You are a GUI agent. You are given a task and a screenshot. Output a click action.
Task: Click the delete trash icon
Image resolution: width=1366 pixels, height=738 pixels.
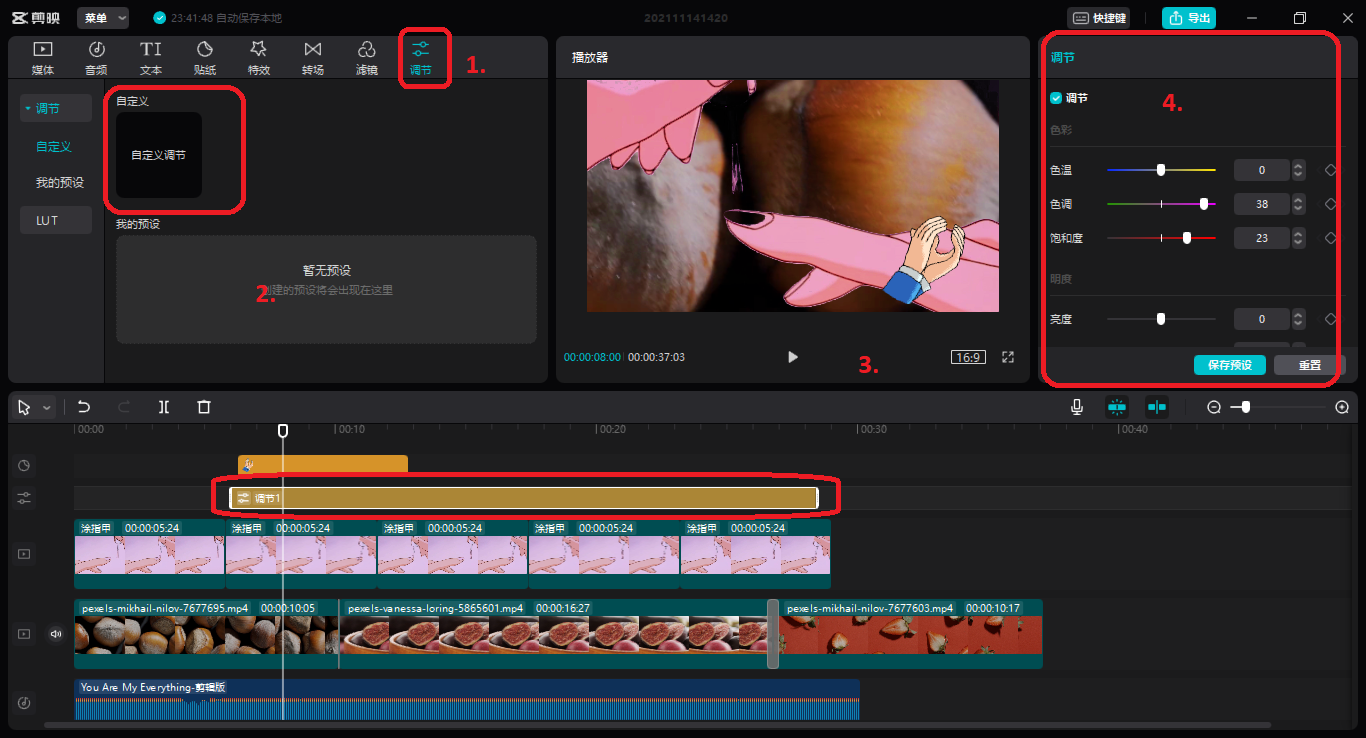(204, 407)
